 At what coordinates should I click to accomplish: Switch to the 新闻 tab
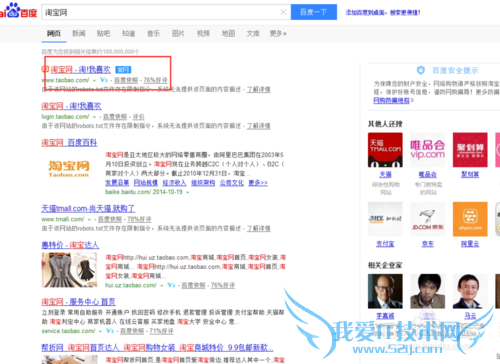point(79,33)
